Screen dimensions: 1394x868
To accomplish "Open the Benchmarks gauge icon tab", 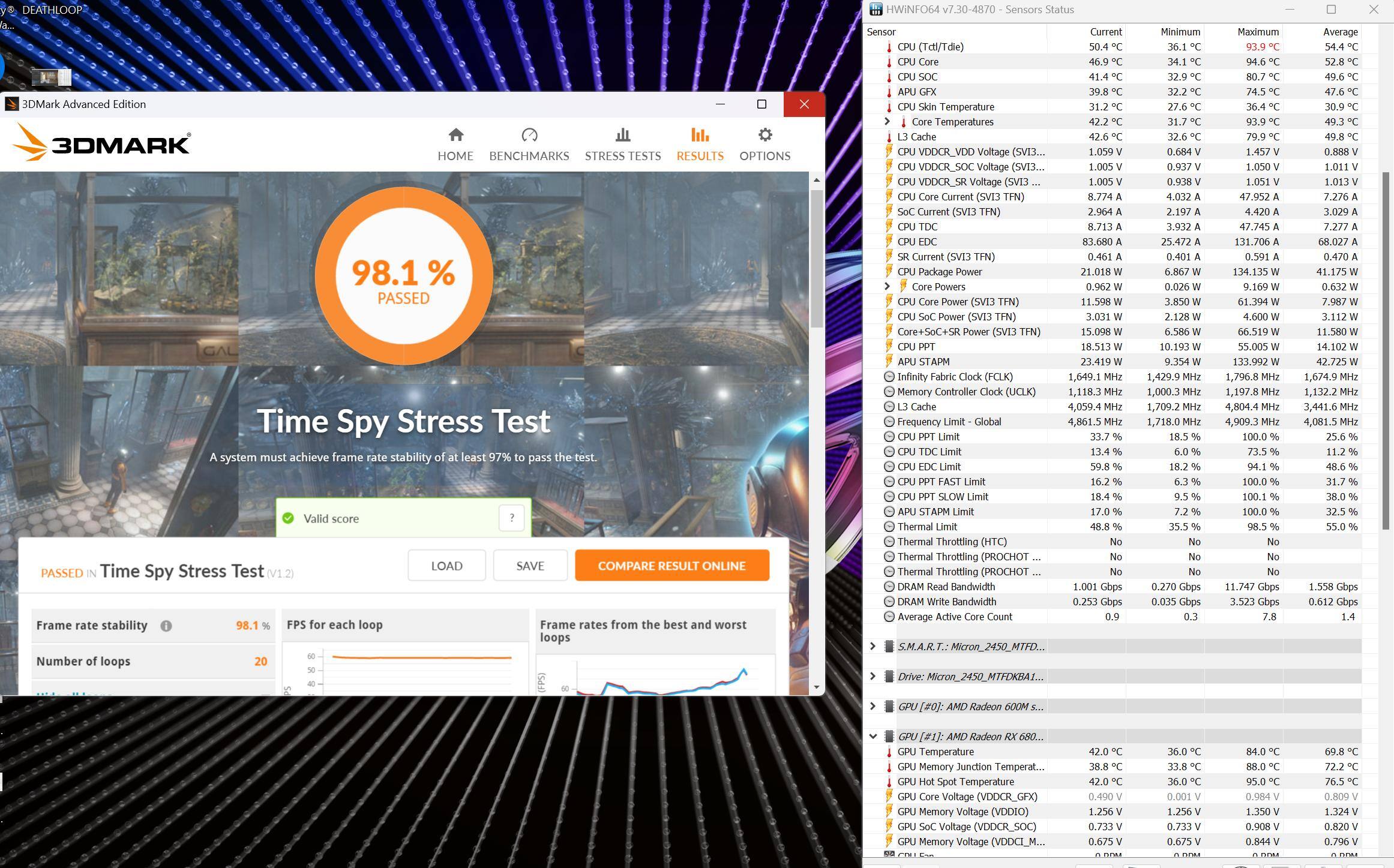I will [529, 145].
